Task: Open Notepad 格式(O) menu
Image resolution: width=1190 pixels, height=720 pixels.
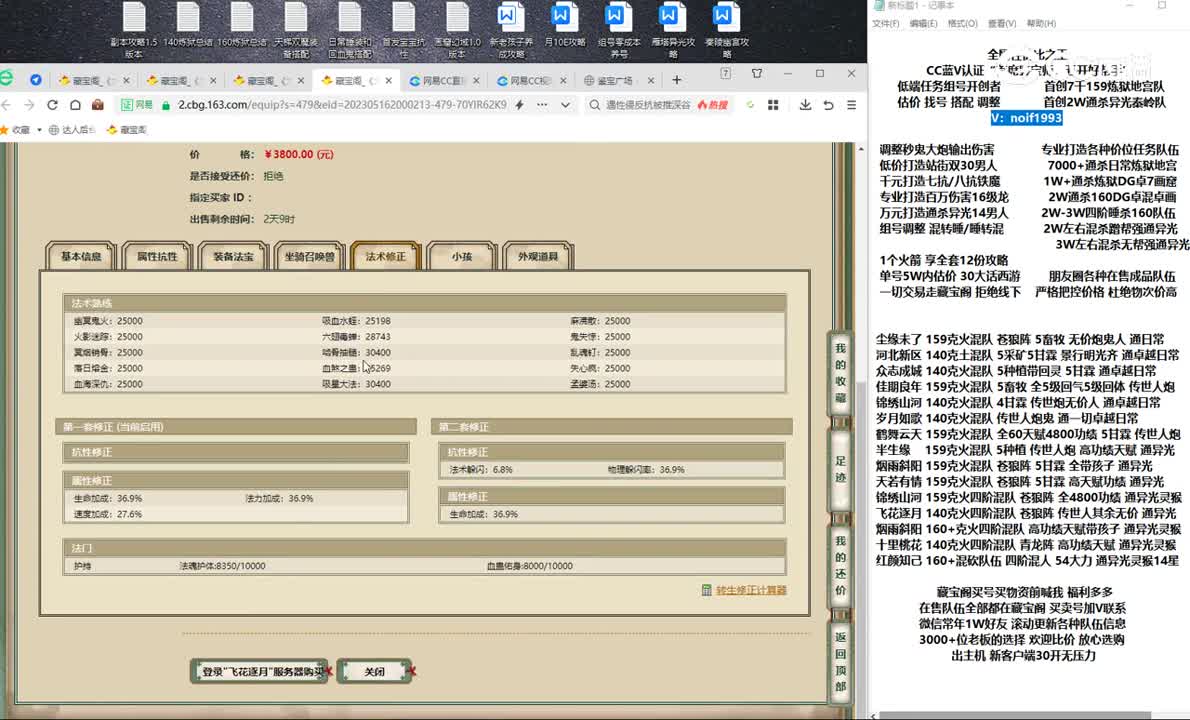Action: tap(962, 24)
